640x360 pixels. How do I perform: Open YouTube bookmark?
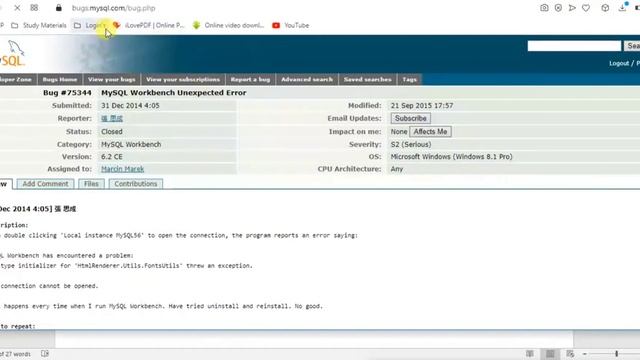click(291, 25)
